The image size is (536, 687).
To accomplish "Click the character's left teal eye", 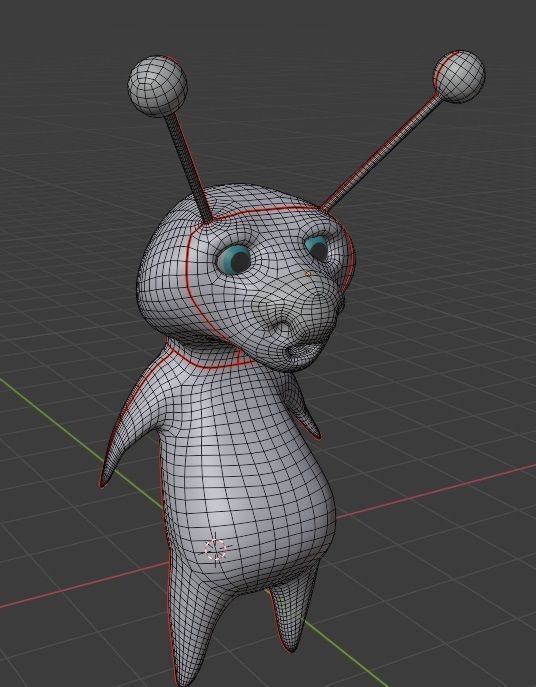I will [234, 259].
